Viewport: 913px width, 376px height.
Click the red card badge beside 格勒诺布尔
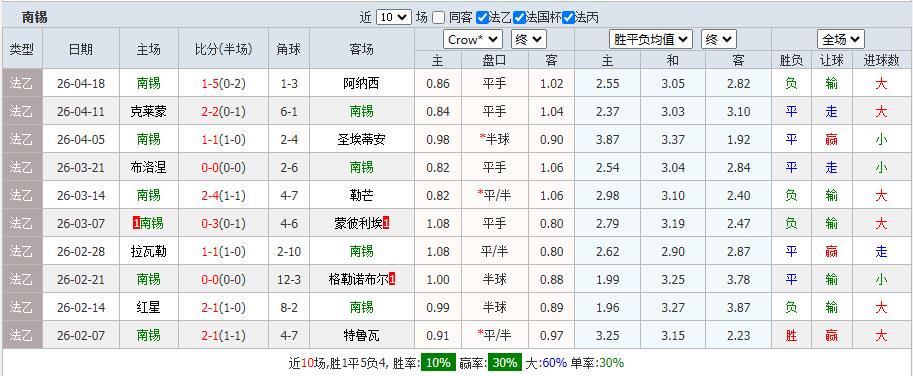point(392,279)
